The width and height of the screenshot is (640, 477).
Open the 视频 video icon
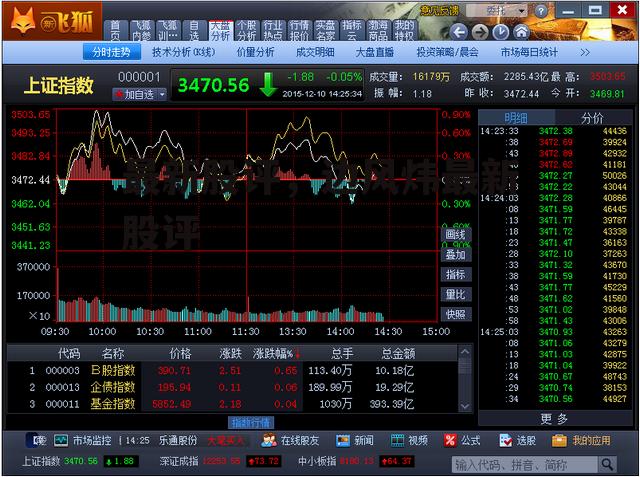398,440
